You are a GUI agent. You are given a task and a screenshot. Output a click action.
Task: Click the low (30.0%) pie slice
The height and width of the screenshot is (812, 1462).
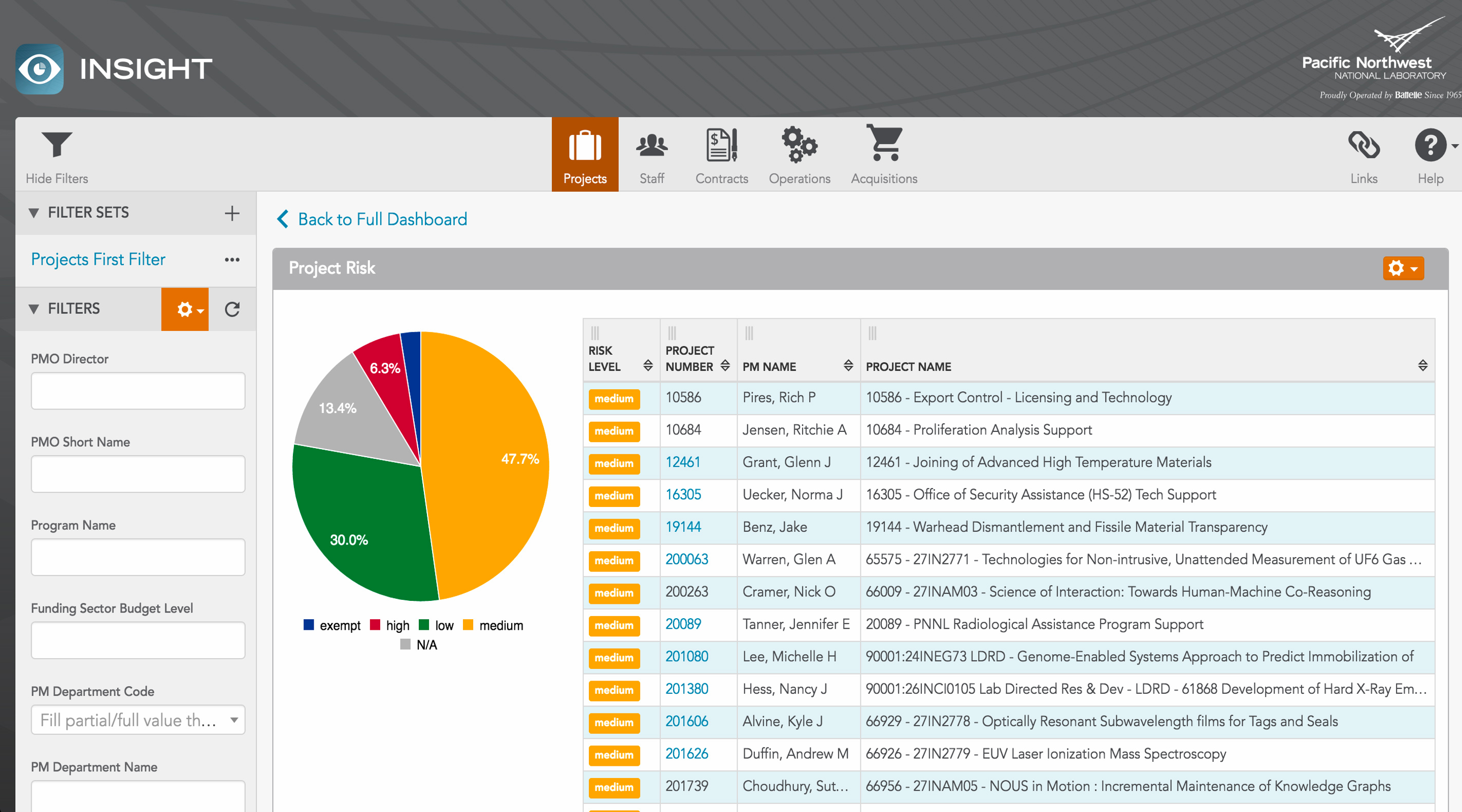pos(363,522)
